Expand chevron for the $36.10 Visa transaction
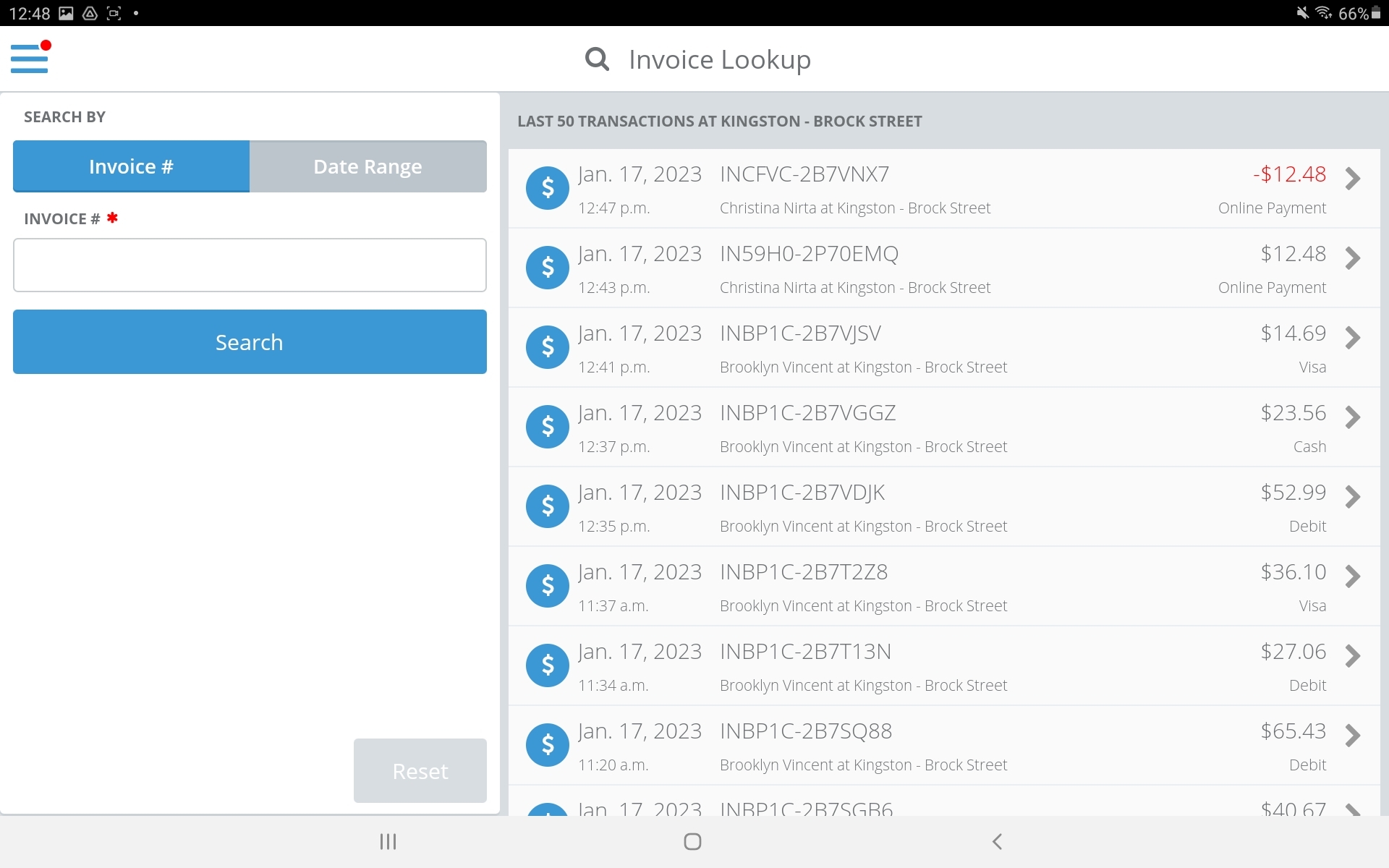Image resolution: width=1389 pixels, height=868 pixels. [1352, 576]
